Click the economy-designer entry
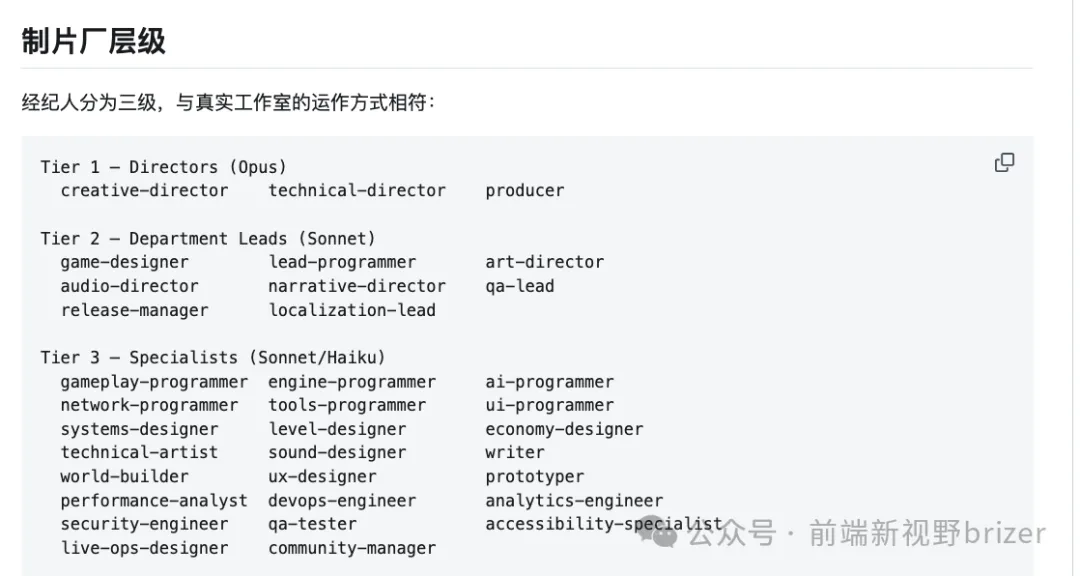Screen dimensions: 1080x576 564,429
